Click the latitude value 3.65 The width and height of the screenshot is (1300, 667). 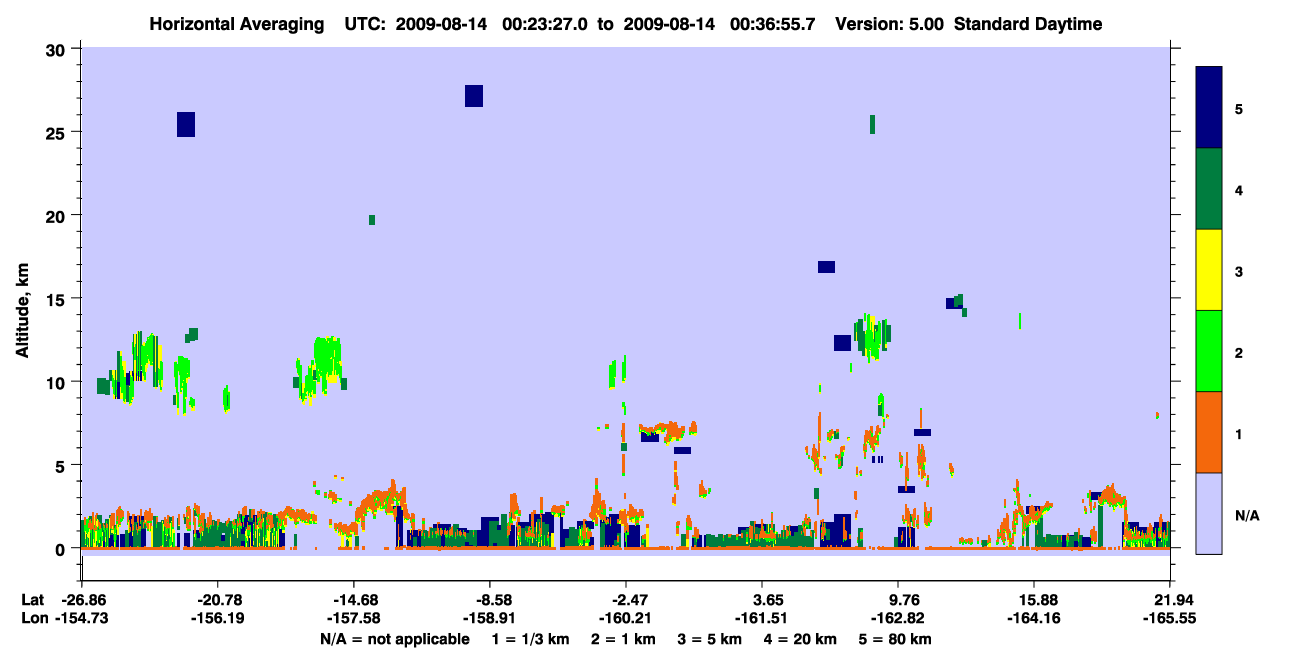click(762, 600)
